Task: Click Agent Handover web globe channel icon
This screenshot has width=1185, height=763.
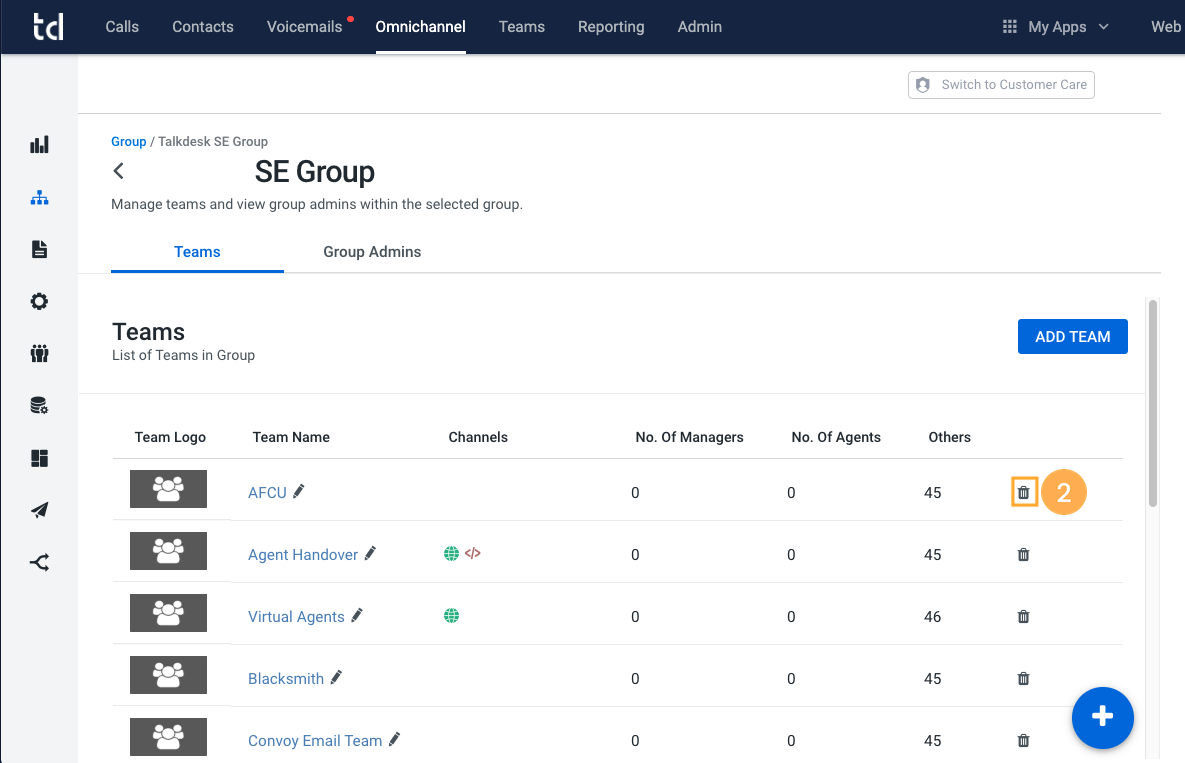Action: [451, 554]
